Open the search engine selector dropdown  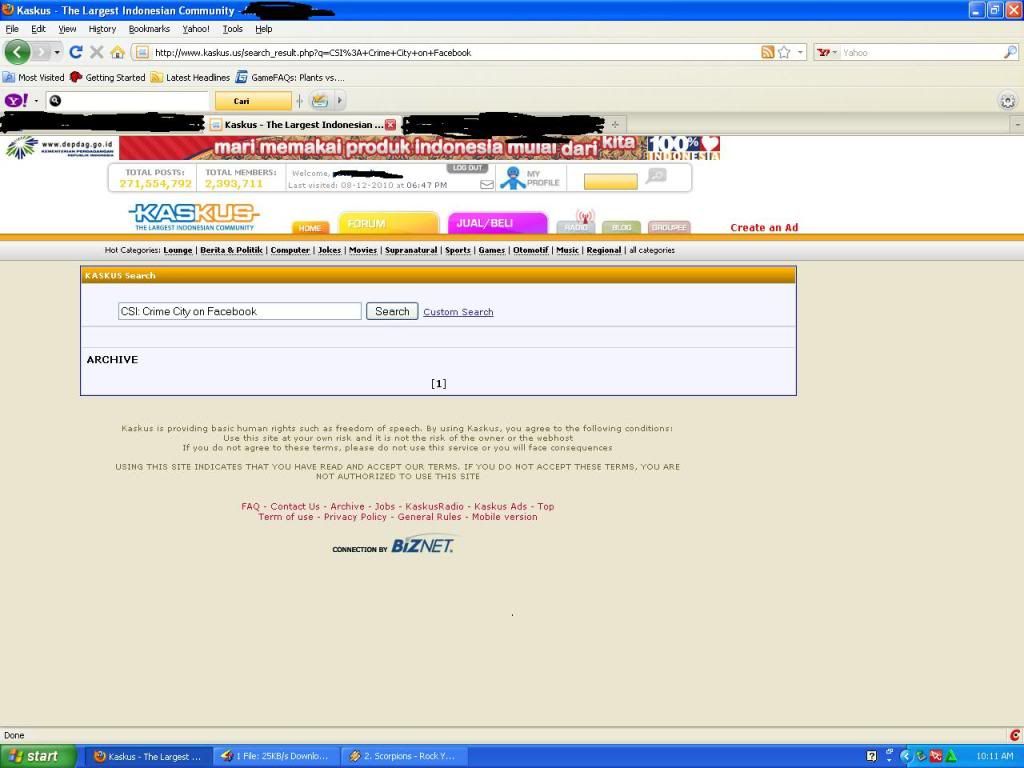click(x=827, y=52)
